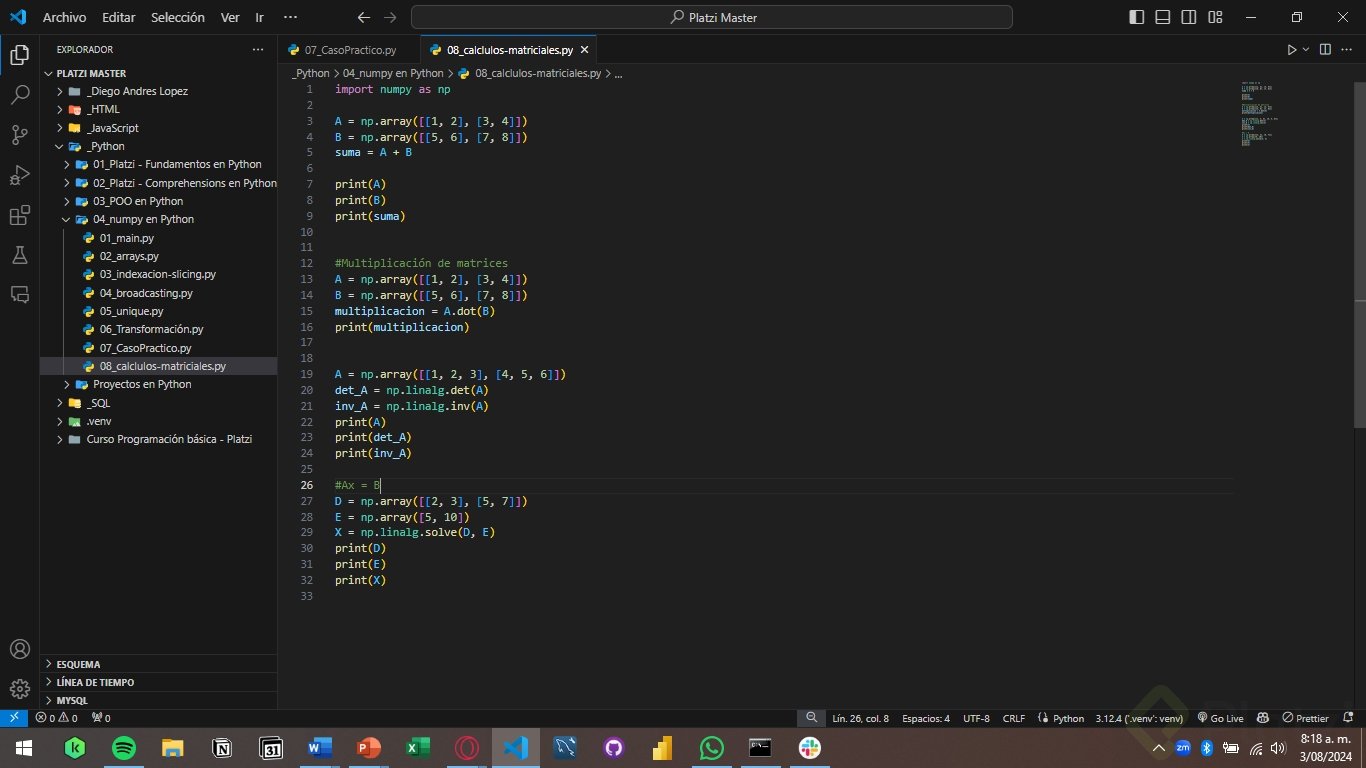
Task: Split the editor to the right
Action: tap(1325, 49)
